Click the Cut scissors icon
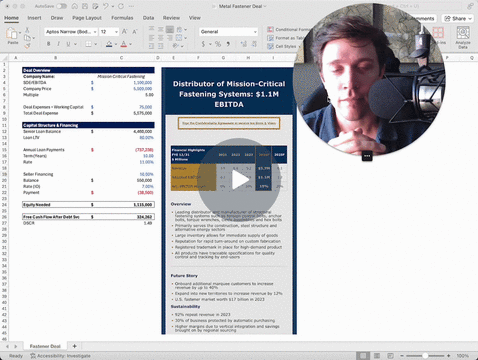The height and width of the screenshot is (360, 478). pyautogui.click(x=27, y=30)
